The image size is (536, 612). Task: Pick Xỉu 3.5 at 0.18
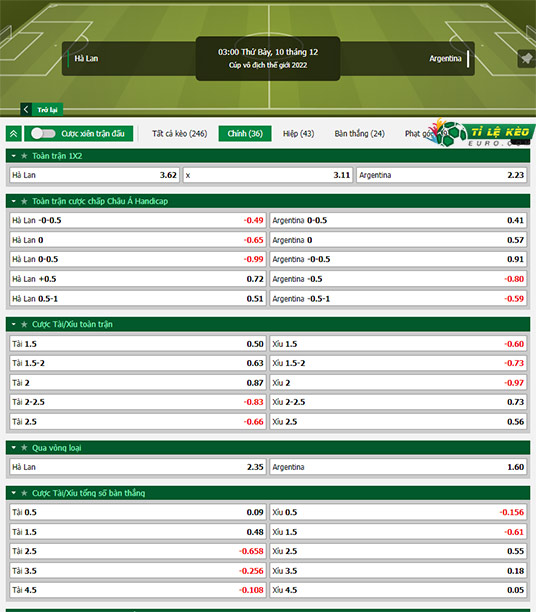click(398, 571)
